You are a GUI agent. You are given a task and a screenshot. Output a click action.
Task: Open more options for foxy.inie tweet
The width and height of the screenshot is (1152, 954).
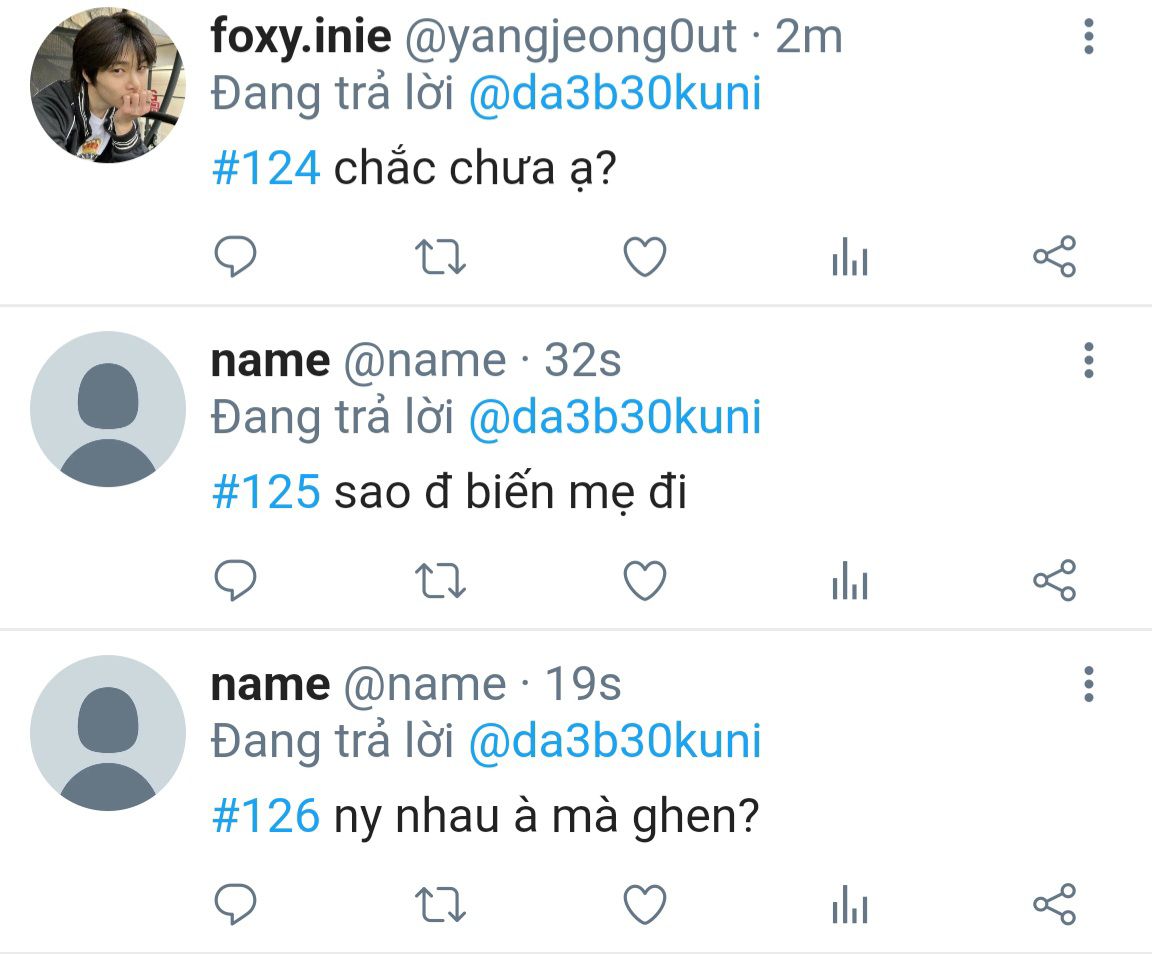1089,36
